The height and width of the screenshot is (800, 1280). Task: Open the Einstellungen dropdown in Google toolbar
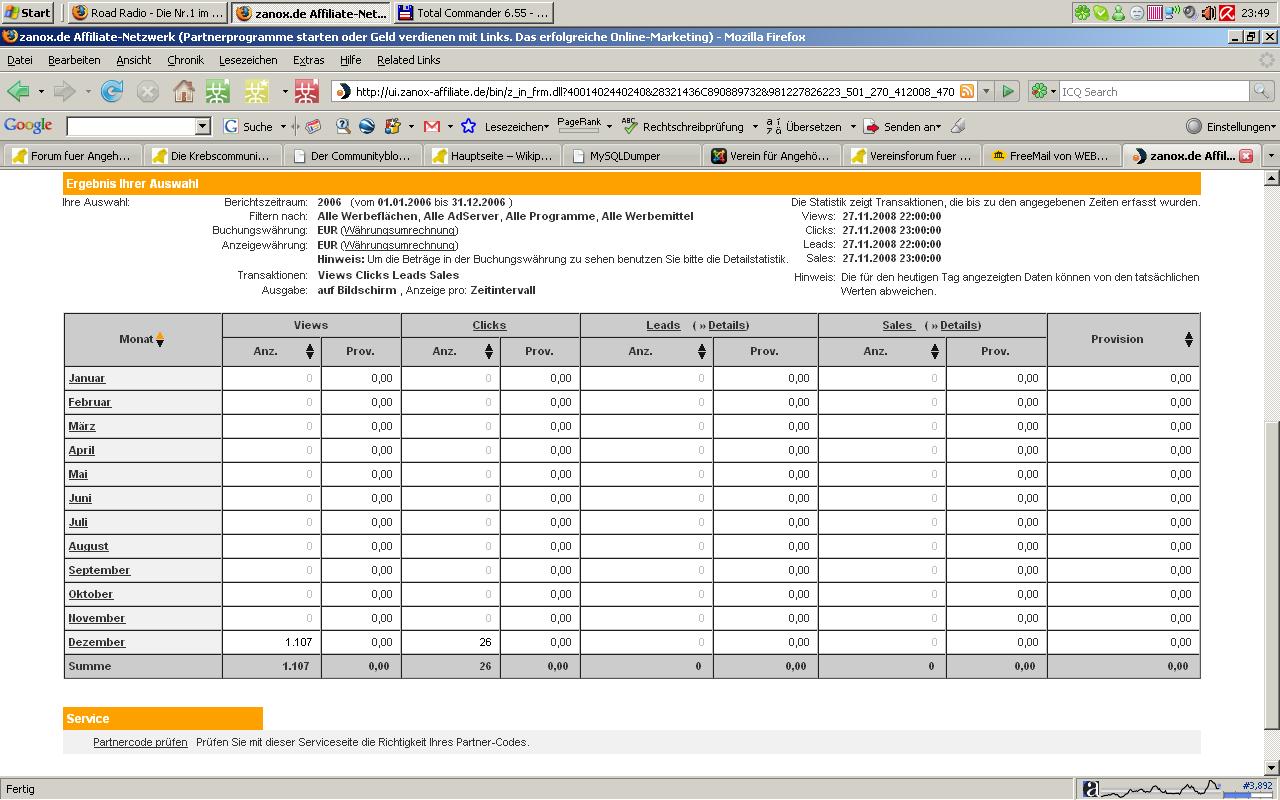[x=1231, y=127]
